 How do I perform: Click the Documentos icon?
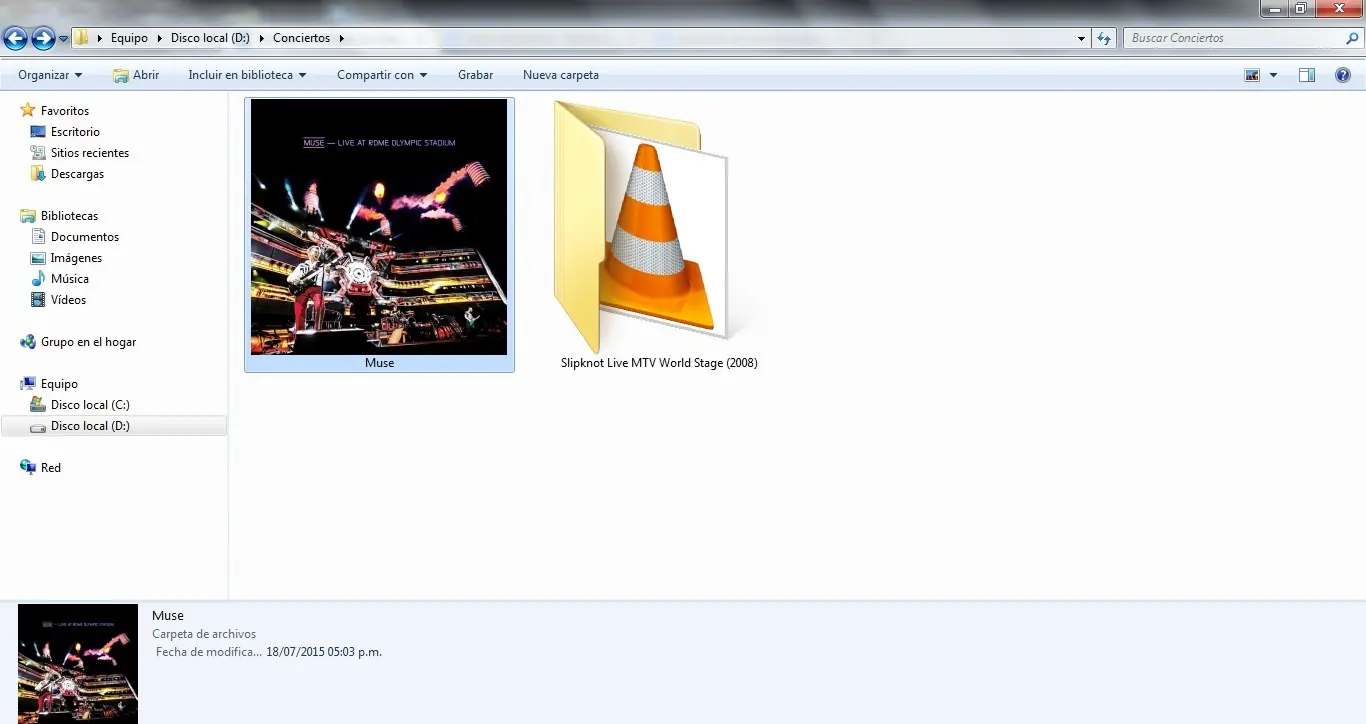pos(38,236)
